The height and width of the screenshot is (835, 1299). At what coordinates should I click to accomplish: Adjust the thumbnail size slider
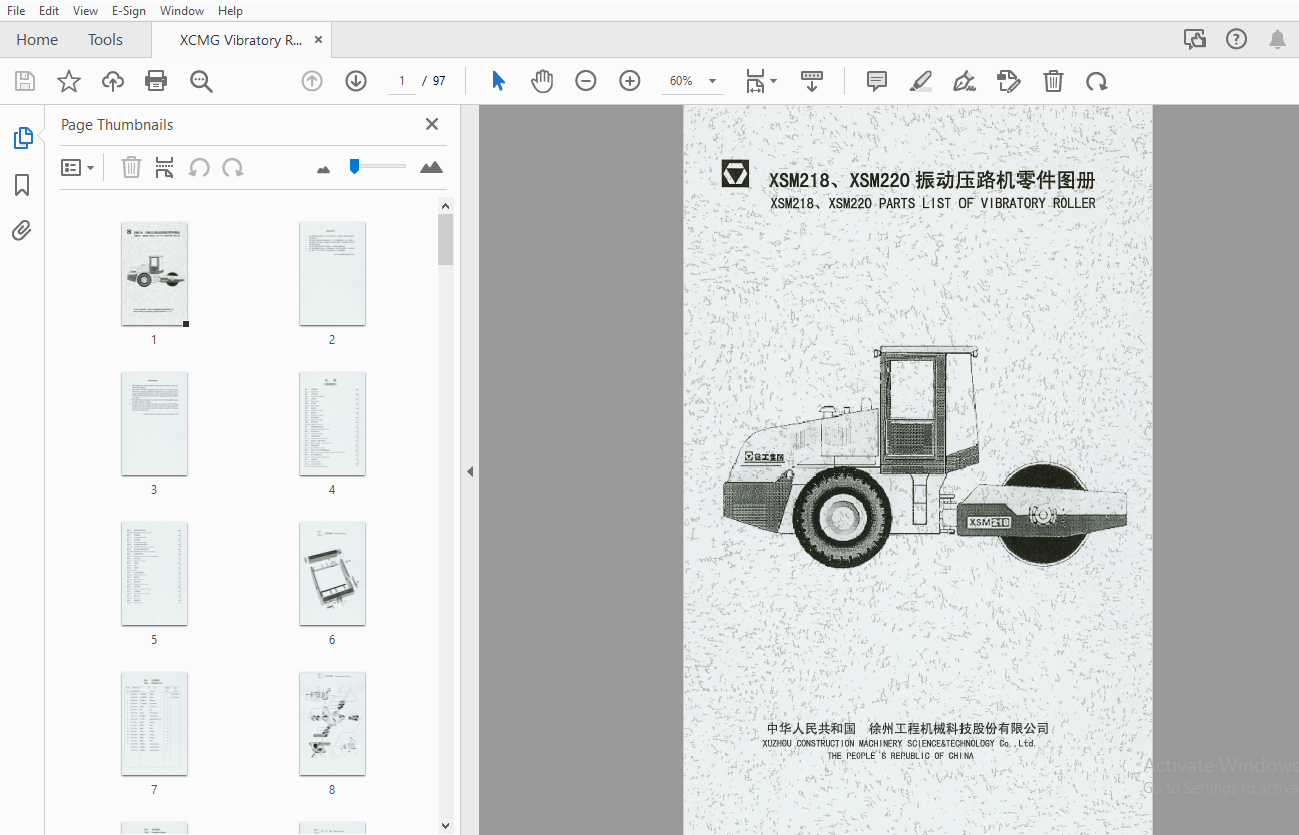[x=377, y=166]
